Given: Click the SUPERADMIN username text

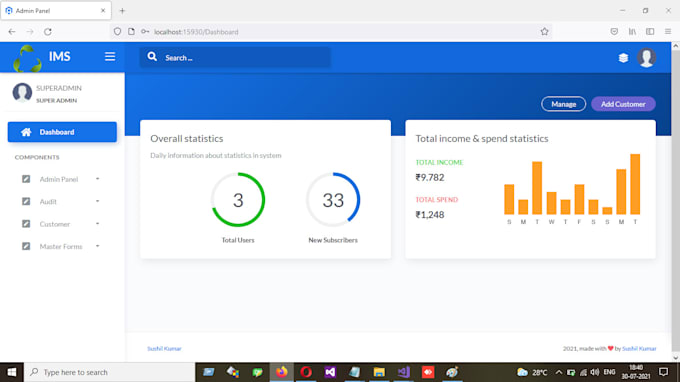Looking at the screenshot, I should (59, 88).
